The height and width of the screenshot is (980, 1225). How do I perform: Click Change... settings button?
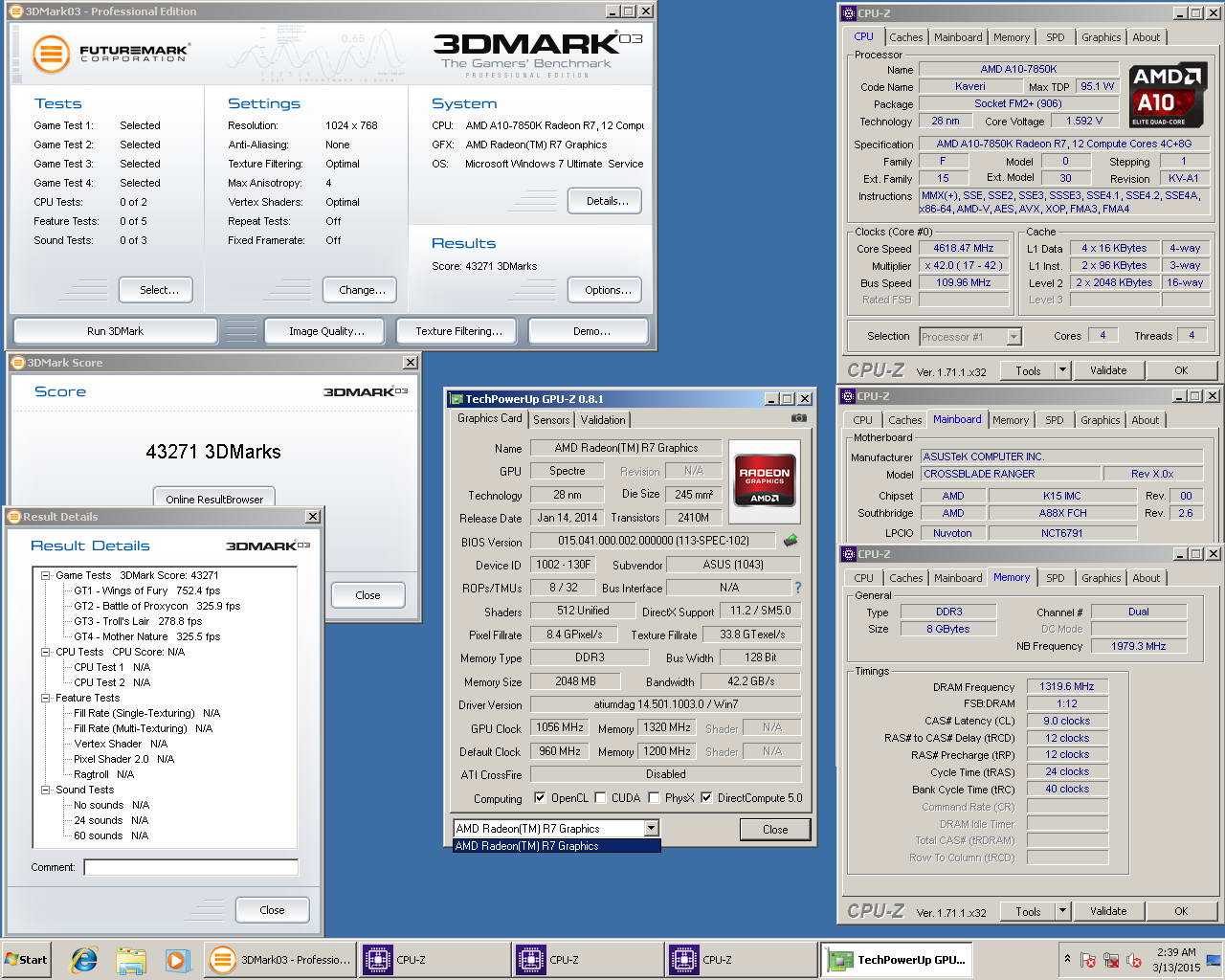point(362,290)
